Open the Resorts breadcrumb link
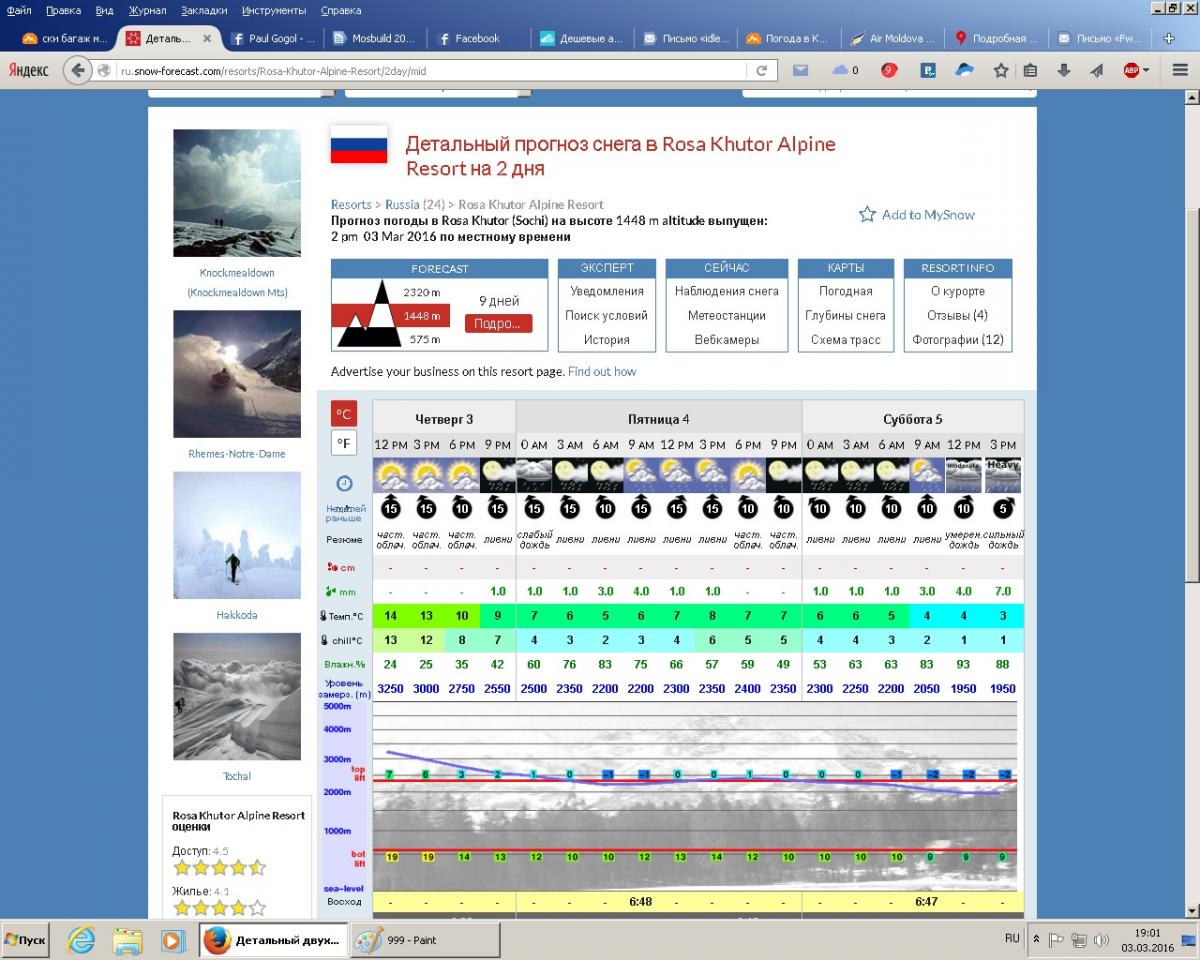Image resolution: width=1200 pixels, height=960 pixels. click(x=351, y=204)
